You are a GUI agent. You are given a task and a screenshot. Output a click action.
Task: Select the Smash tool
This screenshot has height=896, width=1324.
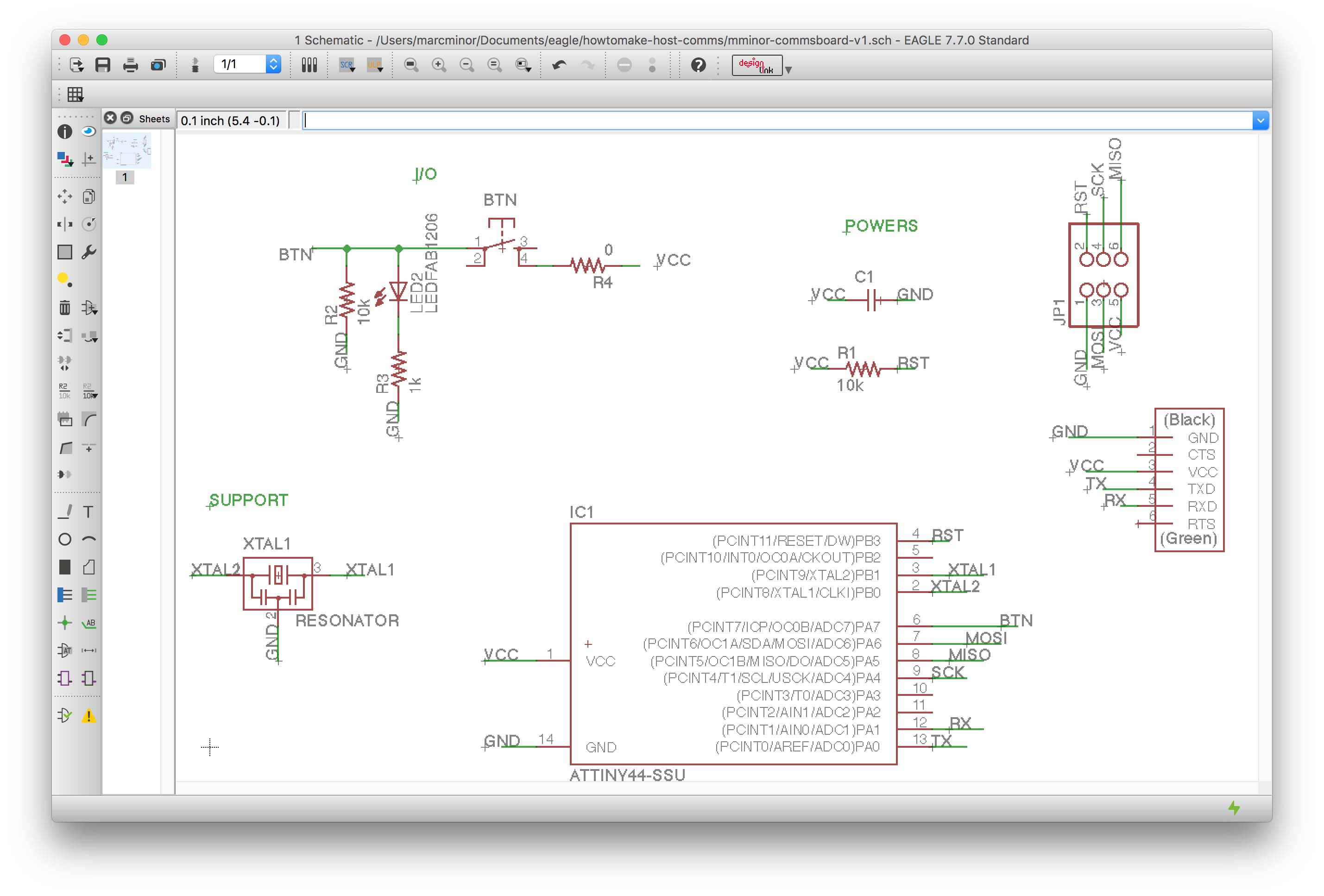click(x=65, y=420)
